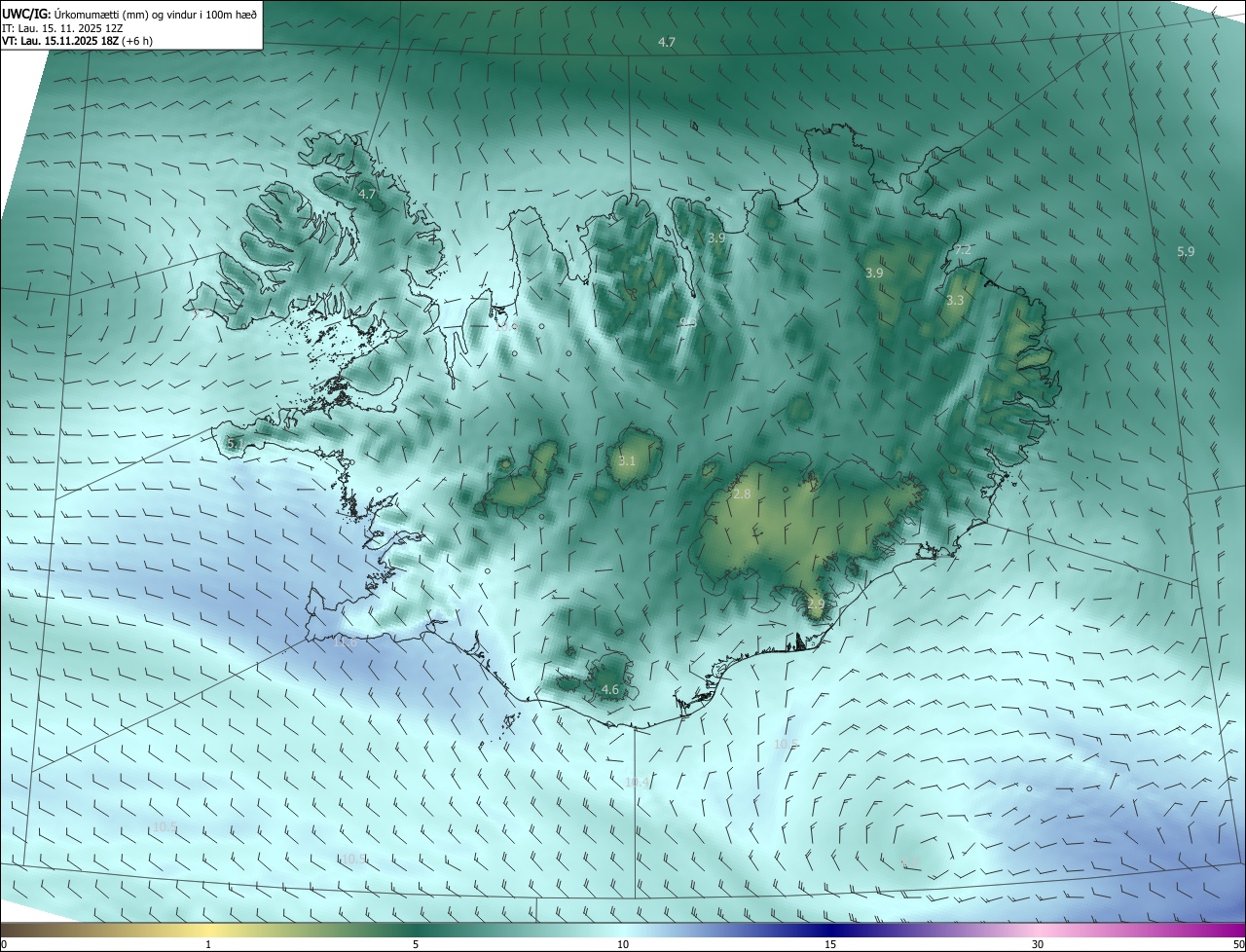
Task: Click the color scale label 50
Action: (x=1238, y=944)
